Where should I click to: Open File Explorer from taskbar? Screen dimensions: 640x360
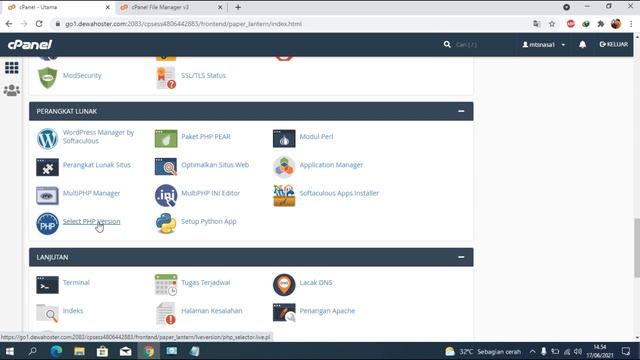pyautogui.click(x=79, y=351)
